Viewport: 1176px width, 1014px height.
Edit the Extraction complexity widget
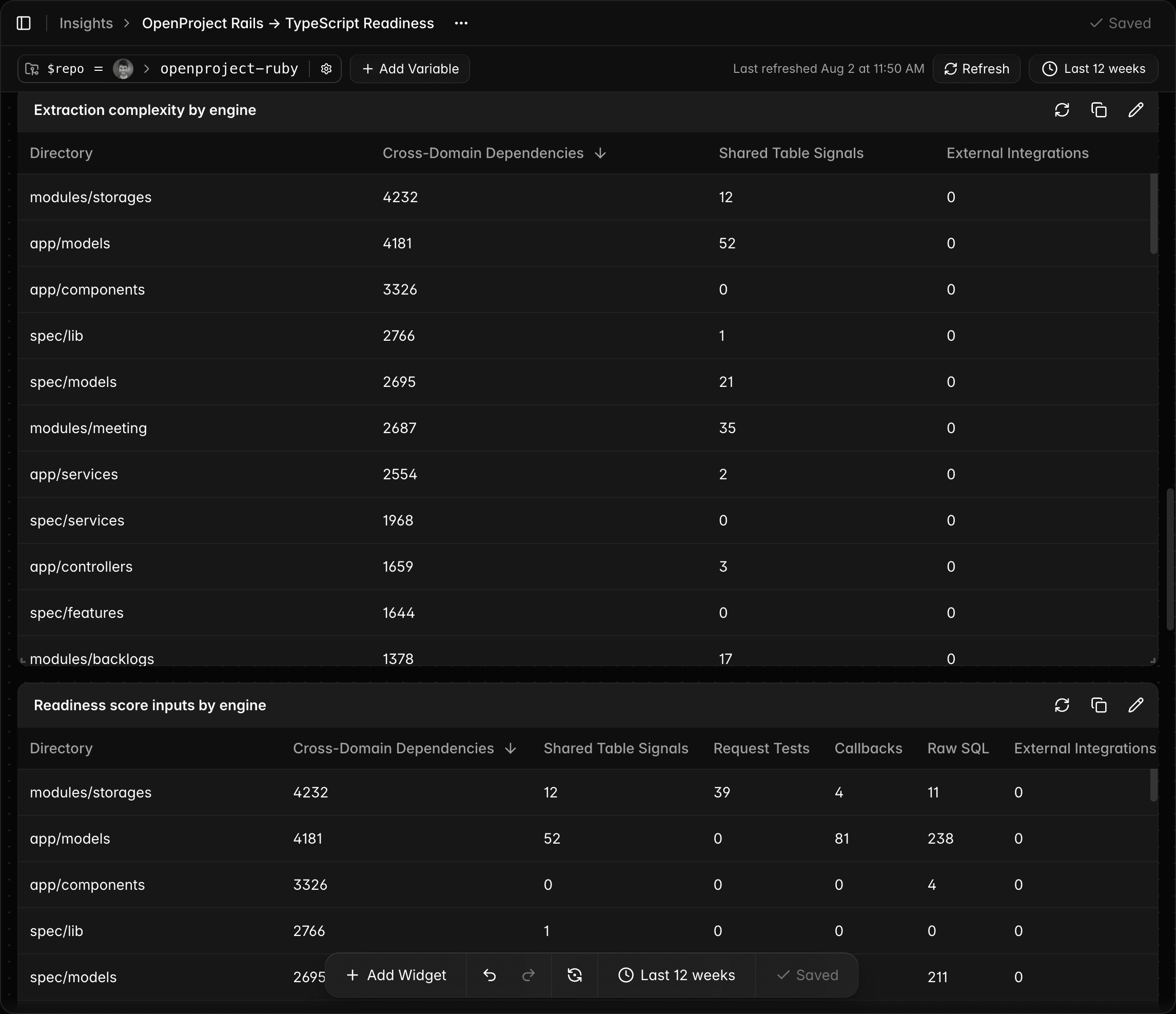(1135, 110)
